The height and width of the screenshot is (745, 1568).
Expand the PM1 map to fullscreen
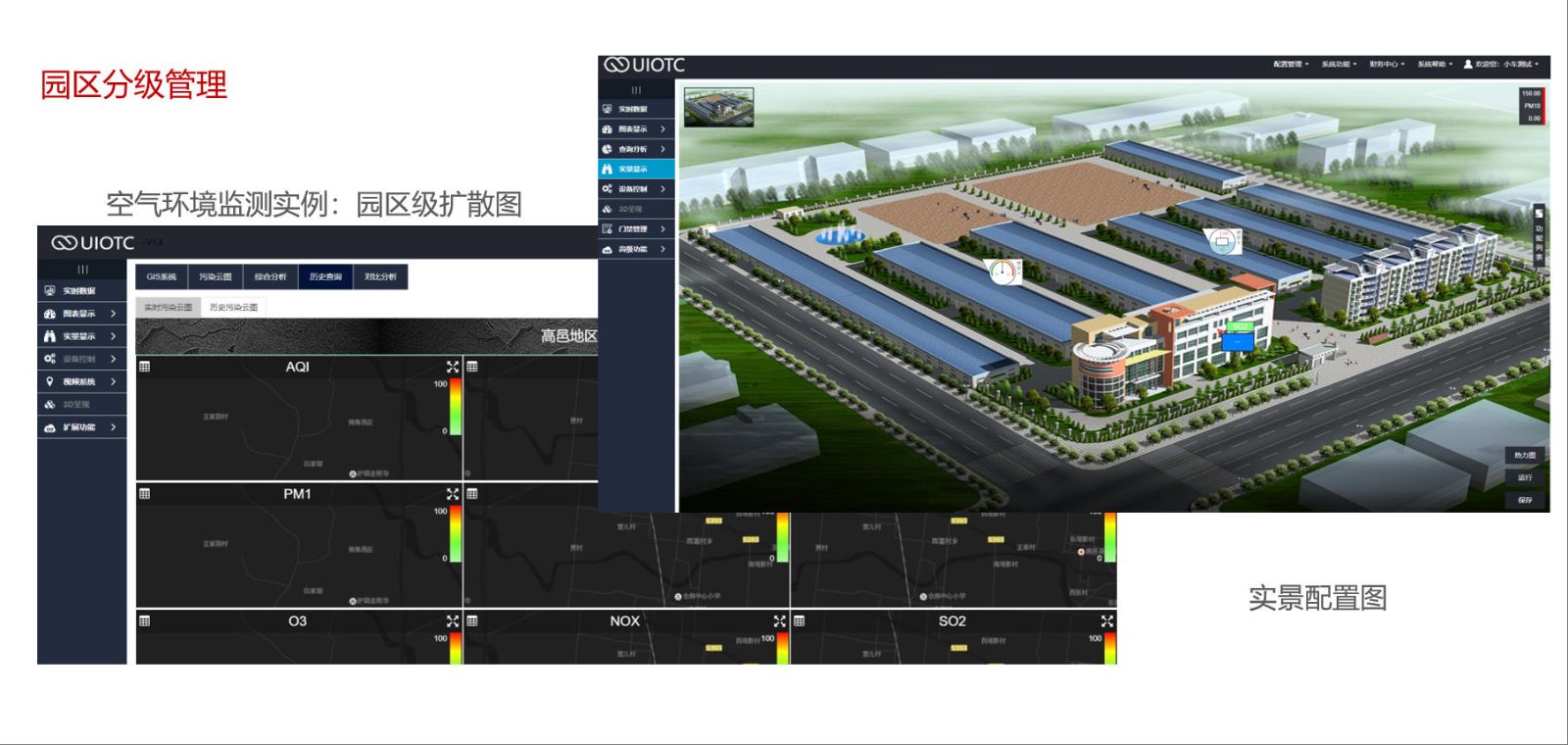[x=452, y=494]
